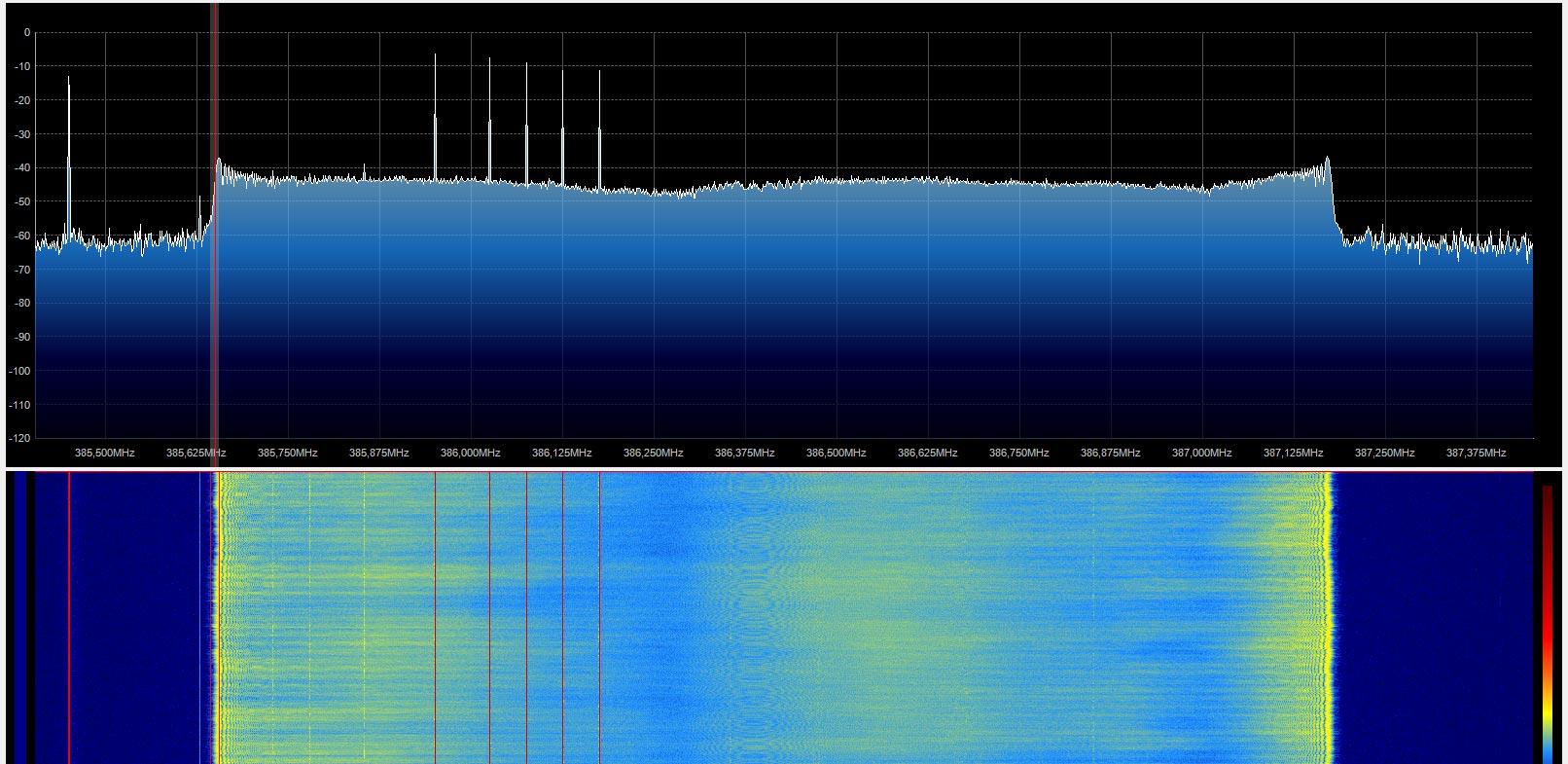Click the 386,625MHz frequency axis label

pyautogui.click(x=928, y=453)
